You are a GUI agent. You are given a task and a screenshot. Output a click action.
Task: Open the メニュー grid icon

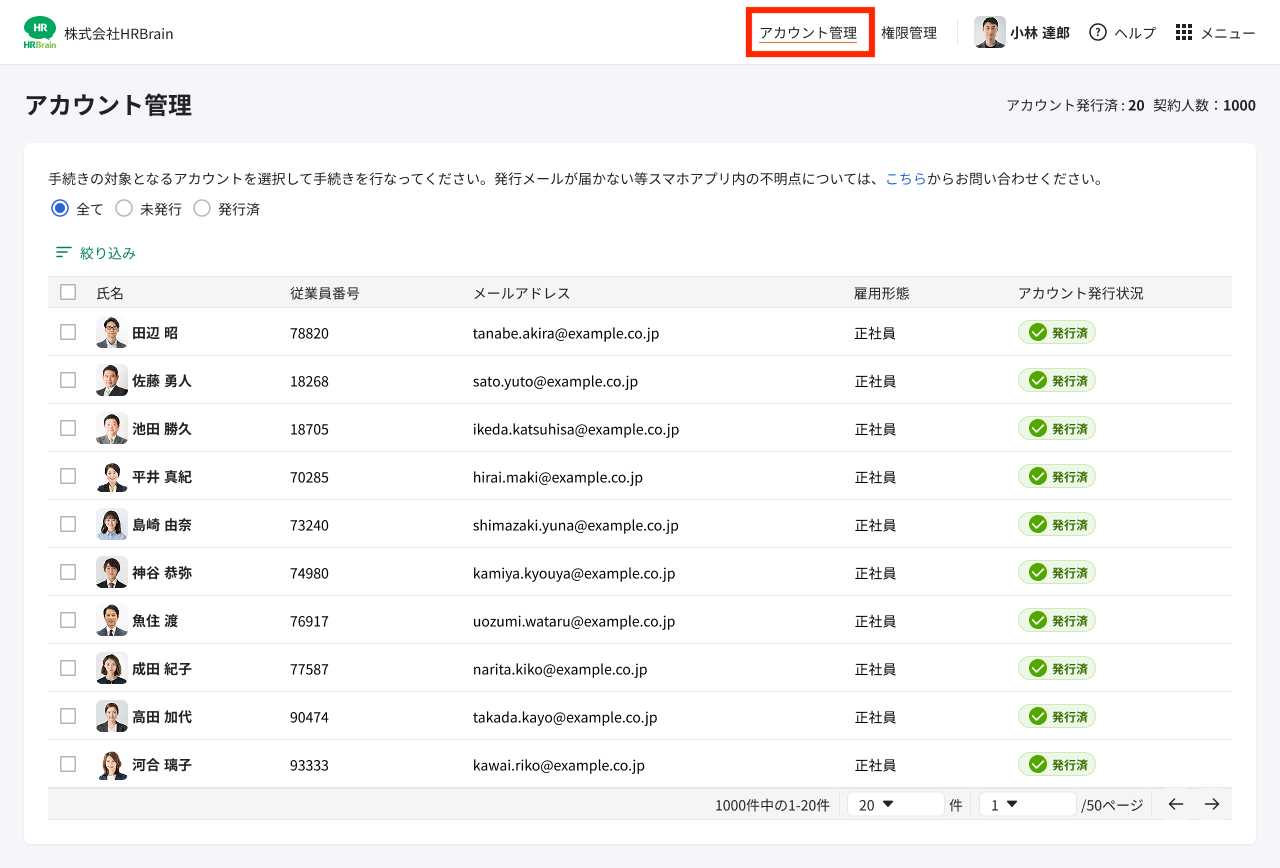pos(1183,32)
